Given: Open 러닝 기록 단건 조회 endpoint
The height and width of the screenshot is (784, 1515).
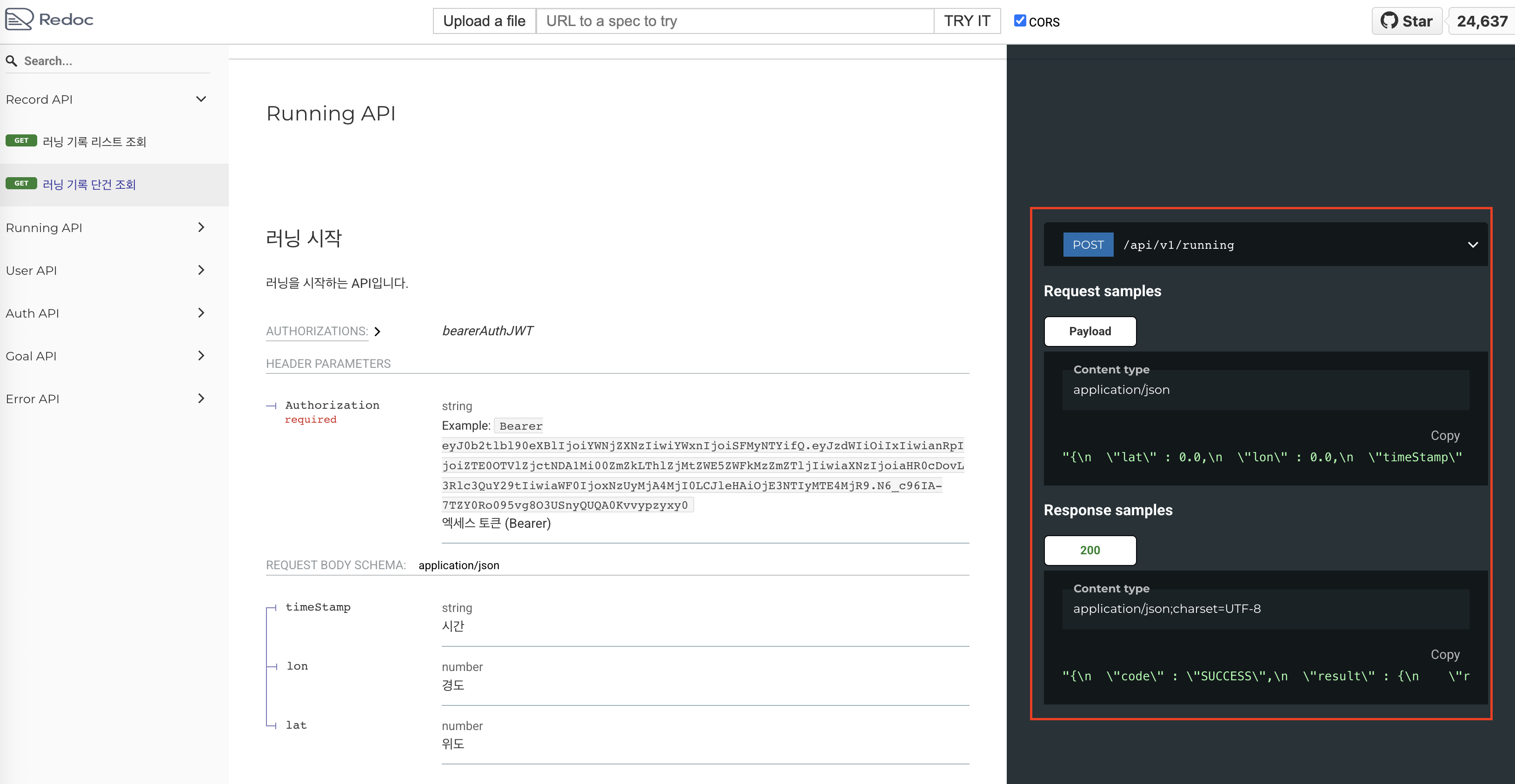Looking at the screenshot, I should [x=114, y=185].
